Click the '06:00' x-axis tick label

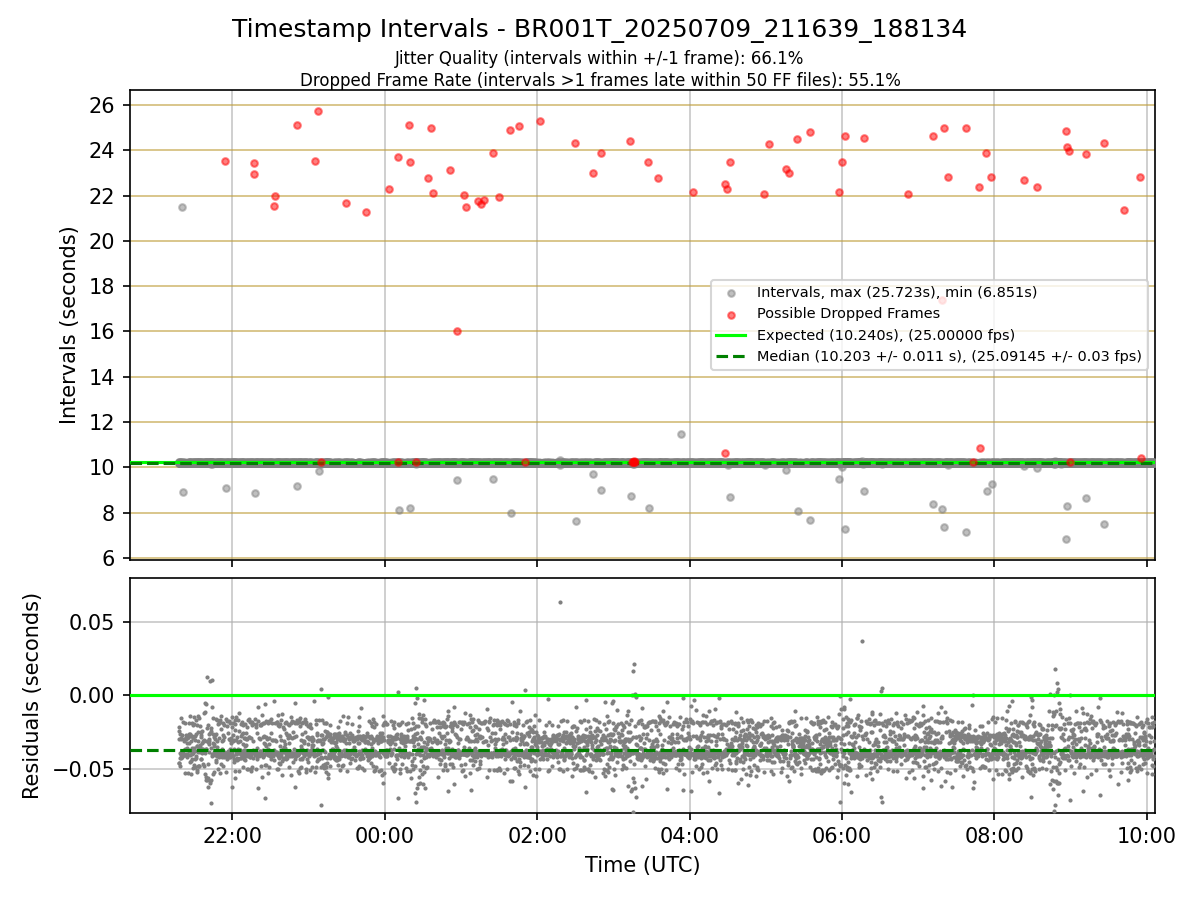click(x=841, y=836)
